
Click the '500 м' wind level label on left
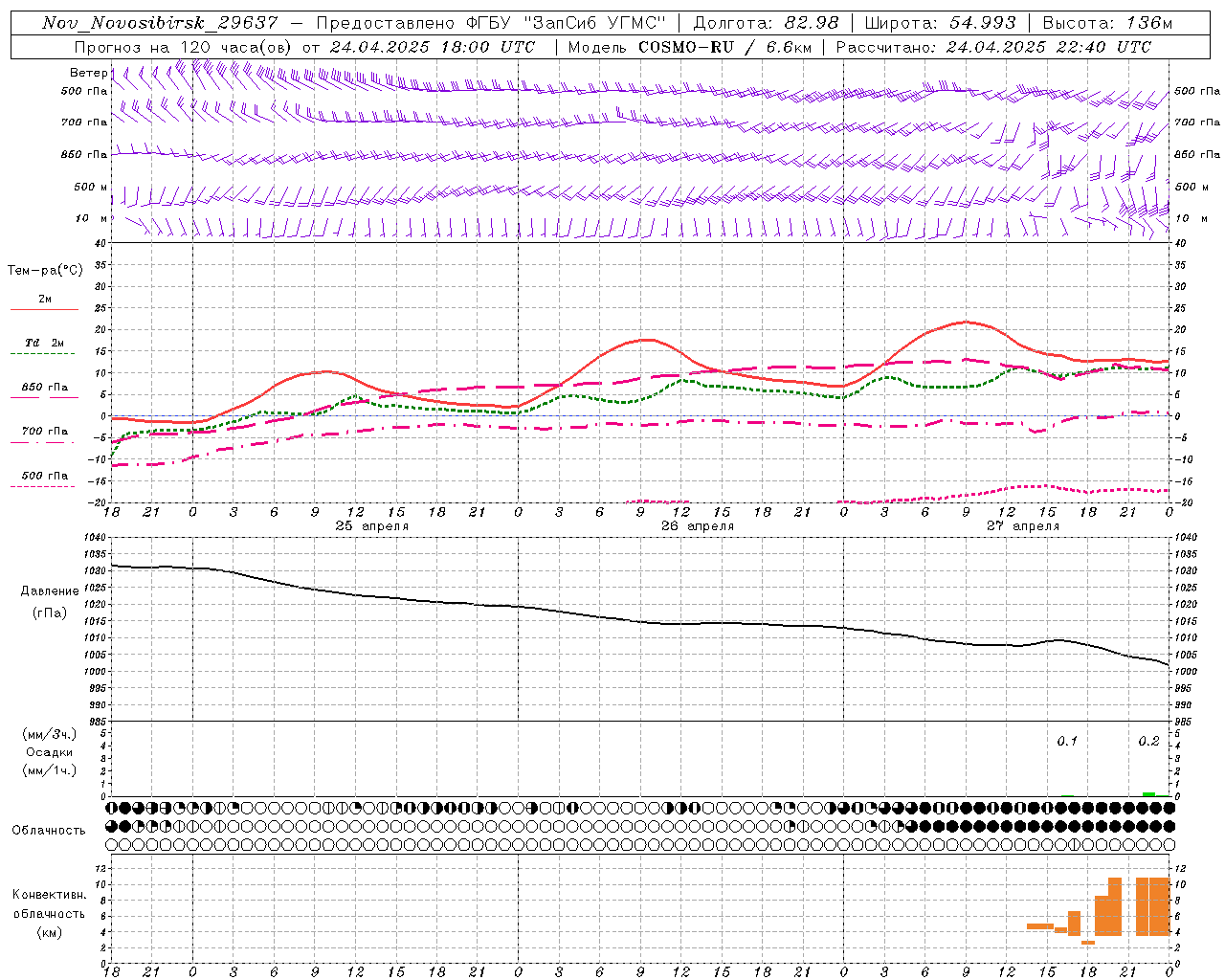point(91,187)
